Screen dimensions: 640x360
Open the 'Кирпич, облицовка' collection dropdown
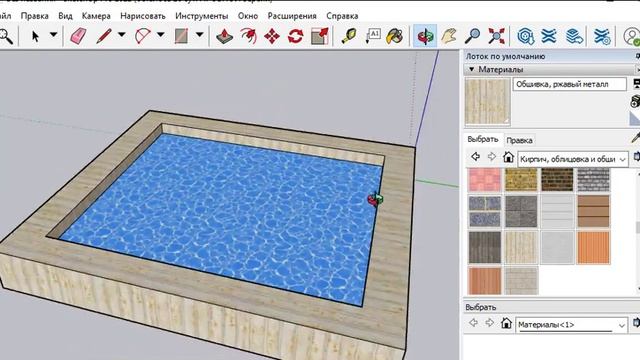(573, 159)
